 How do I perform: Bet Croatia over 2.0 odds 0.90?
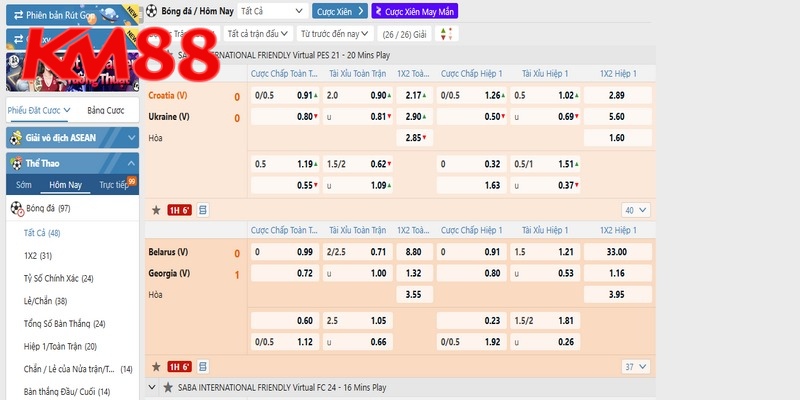click(x=358, y=95)
